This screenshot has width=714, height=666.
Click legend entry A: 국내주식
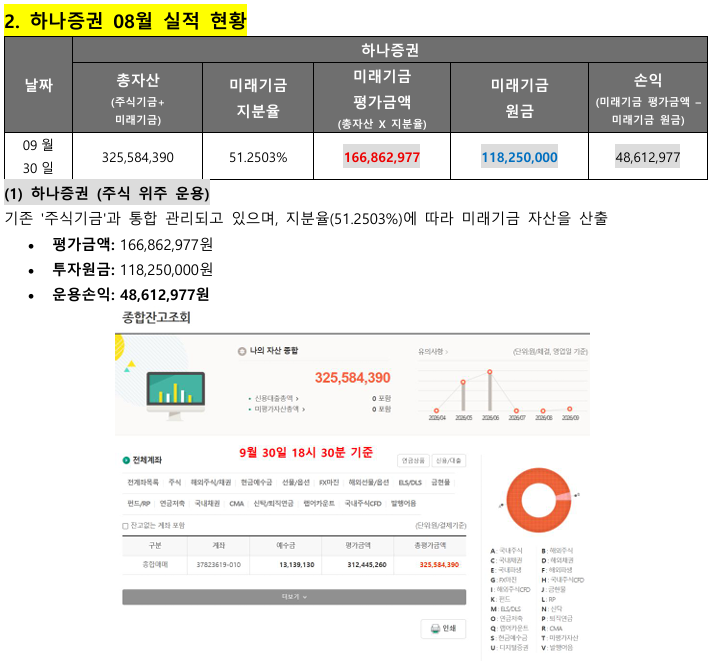(x=506, y=551)
